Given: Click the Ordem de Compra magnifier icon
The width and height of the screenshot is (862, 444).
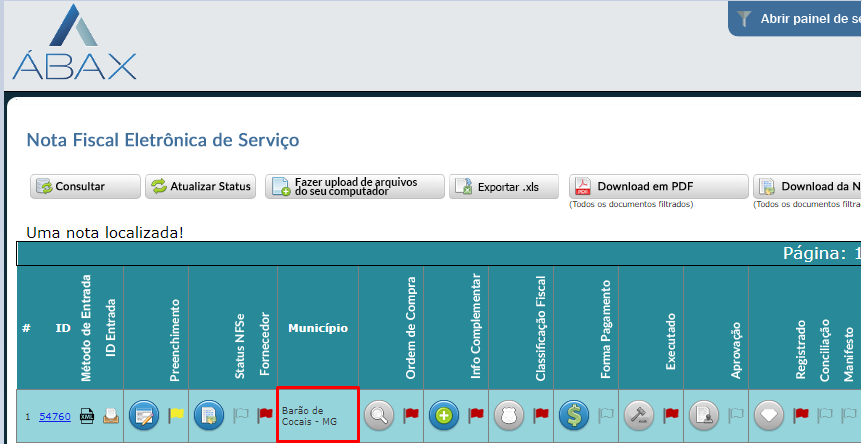Looking at the screenshot, I should tap(379, 415).
